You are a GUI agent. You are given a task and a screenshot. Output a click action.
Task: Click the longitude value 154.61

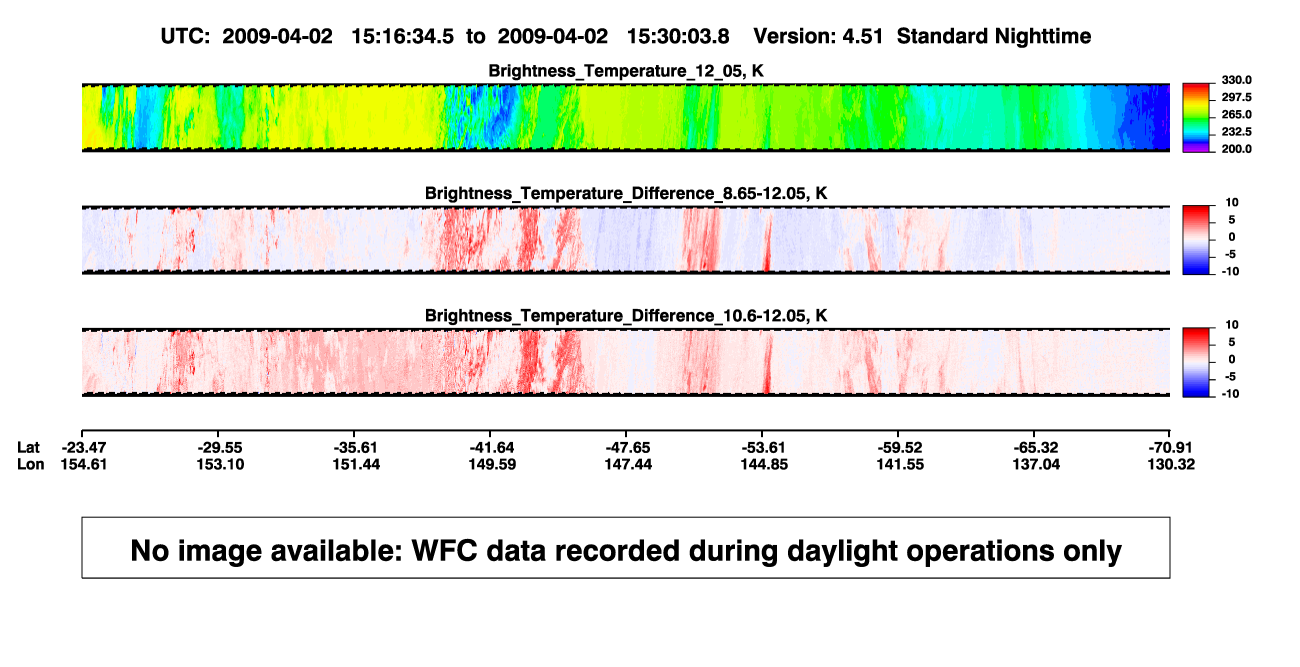click(x=84, y=464)
